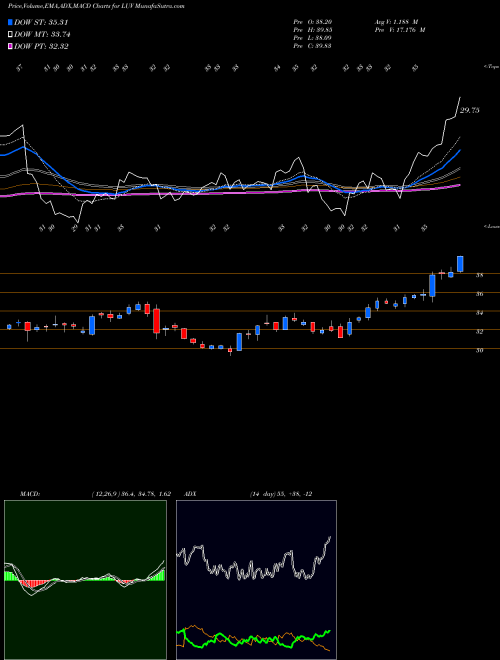The width and height of the screenshot is (500, 660).
Task: Click the '<-Lows' marker label
Action: click(x=491, y=226)
